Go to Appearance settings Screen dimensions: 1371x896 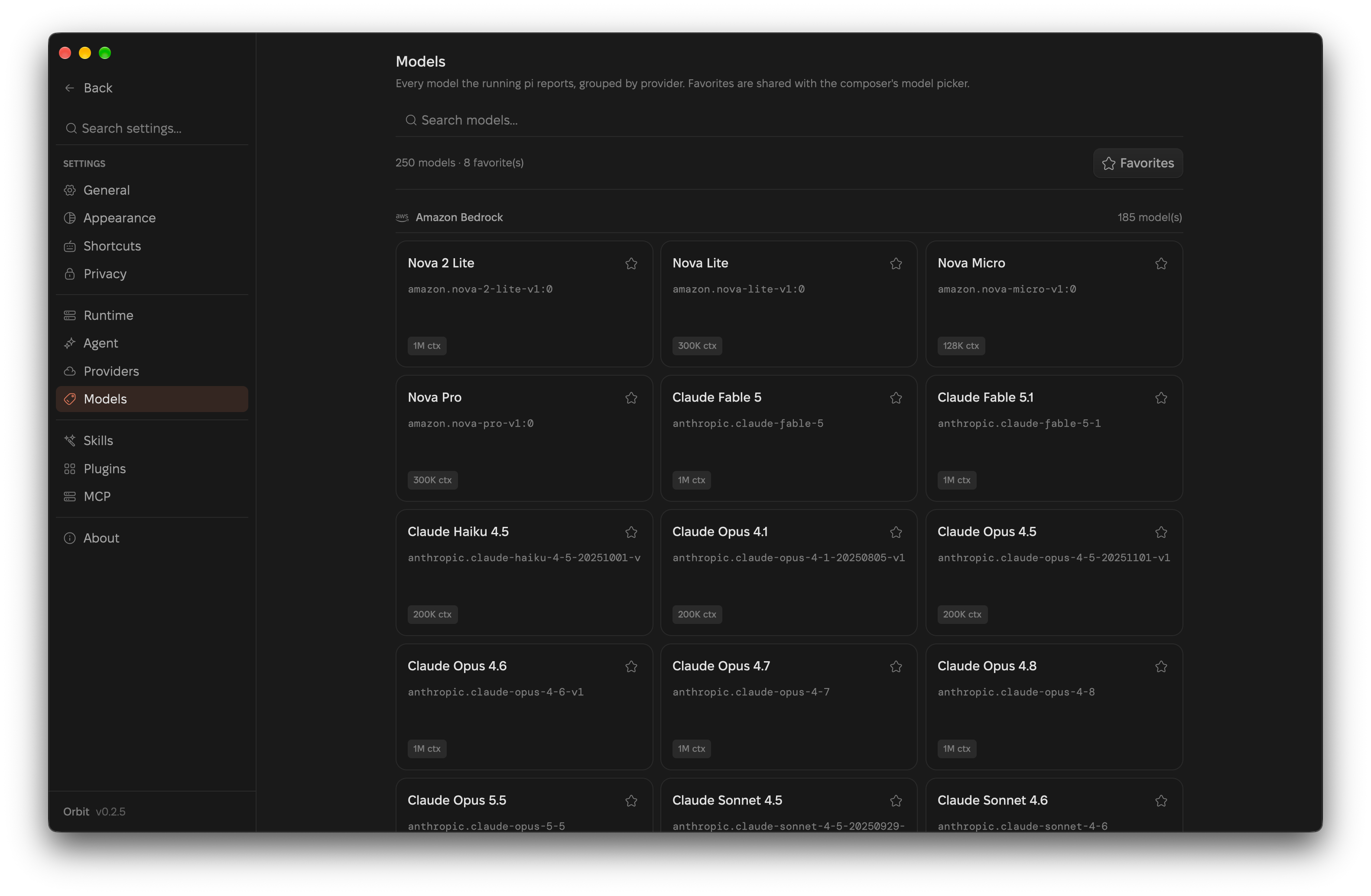point(152,218)
